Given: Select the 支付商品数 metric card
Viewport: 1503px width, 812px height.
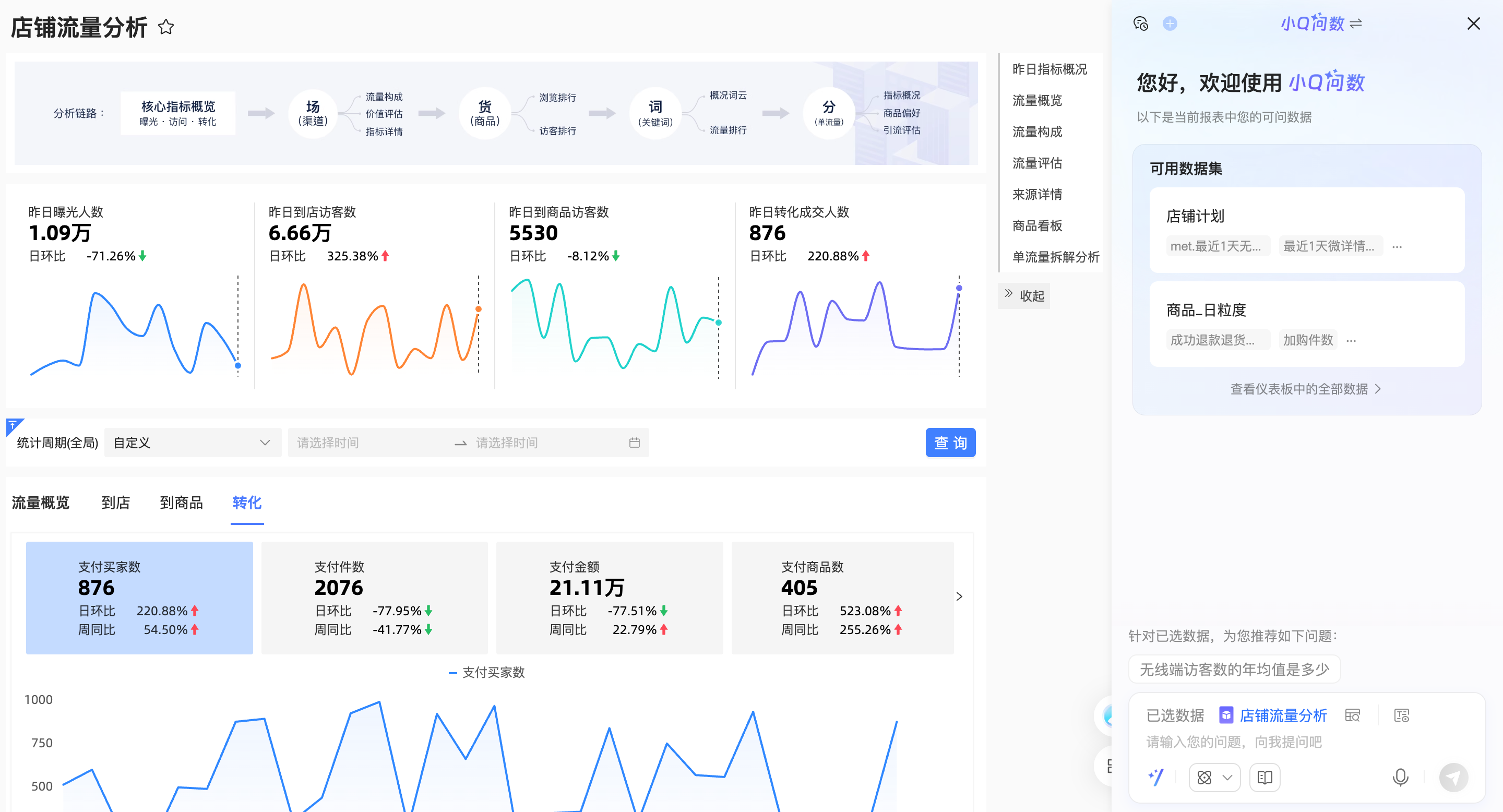Looking at the screenshot, I should [x=842, y=598].
